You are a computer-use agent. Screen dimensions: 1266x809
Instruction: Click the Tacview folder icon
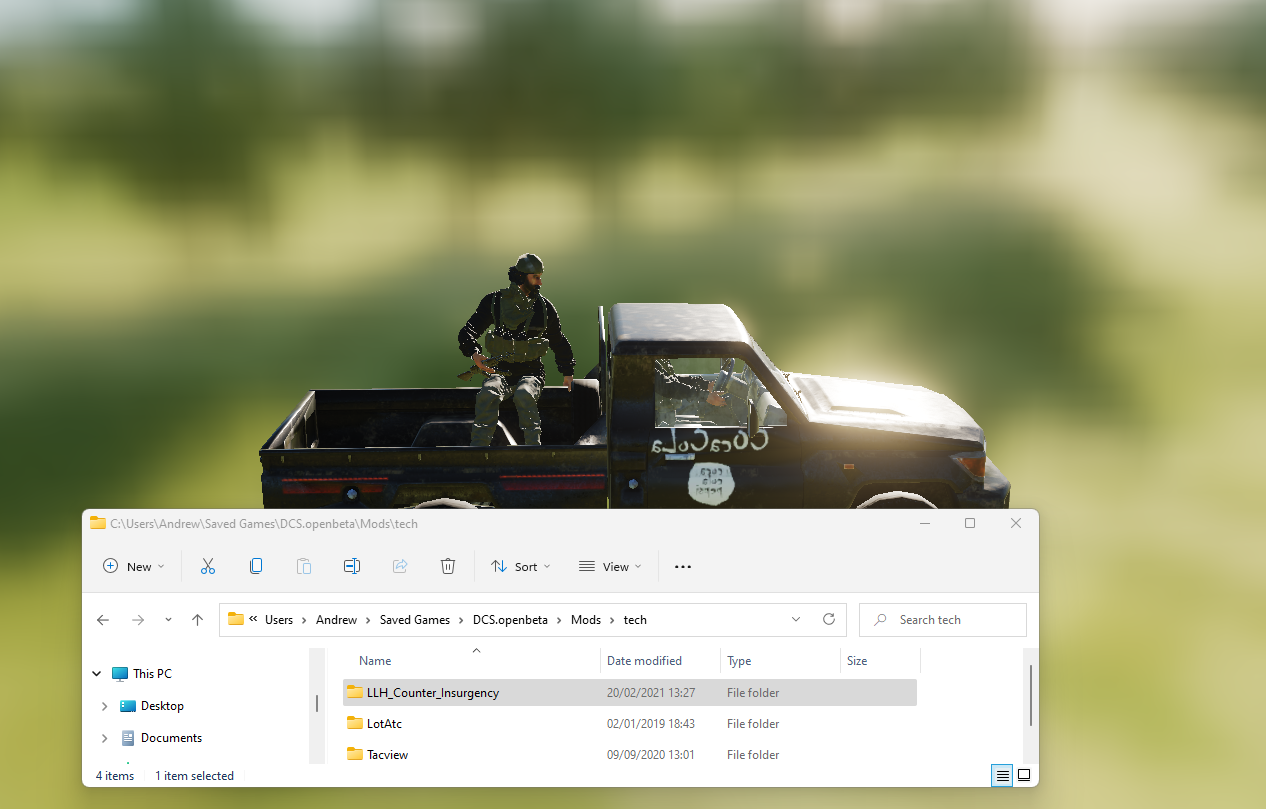click(x=355, y=754)
